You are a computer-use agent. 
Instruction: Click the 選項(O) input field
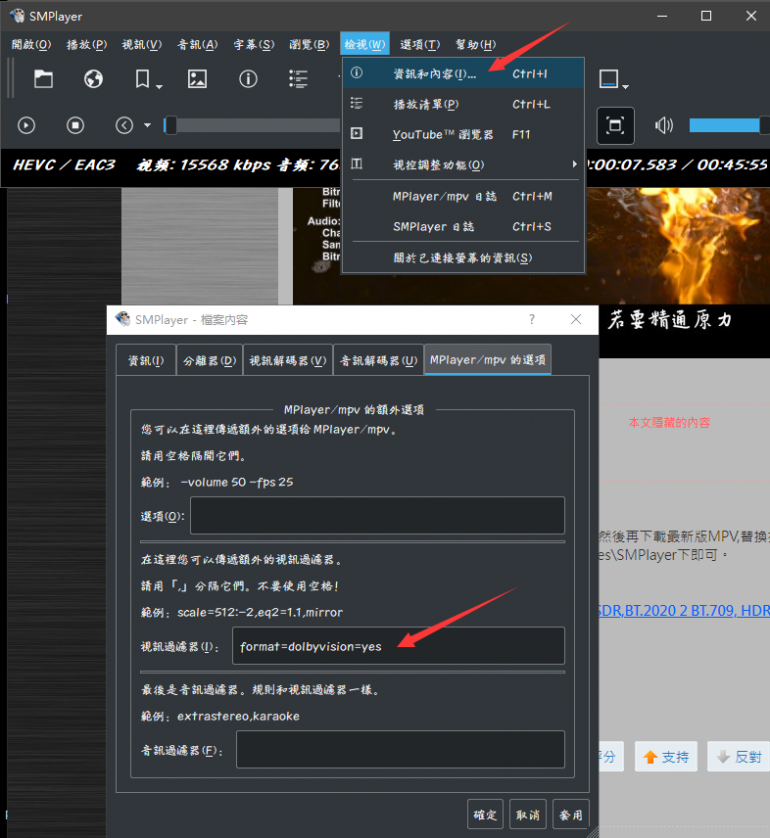(x=377, y=516)
